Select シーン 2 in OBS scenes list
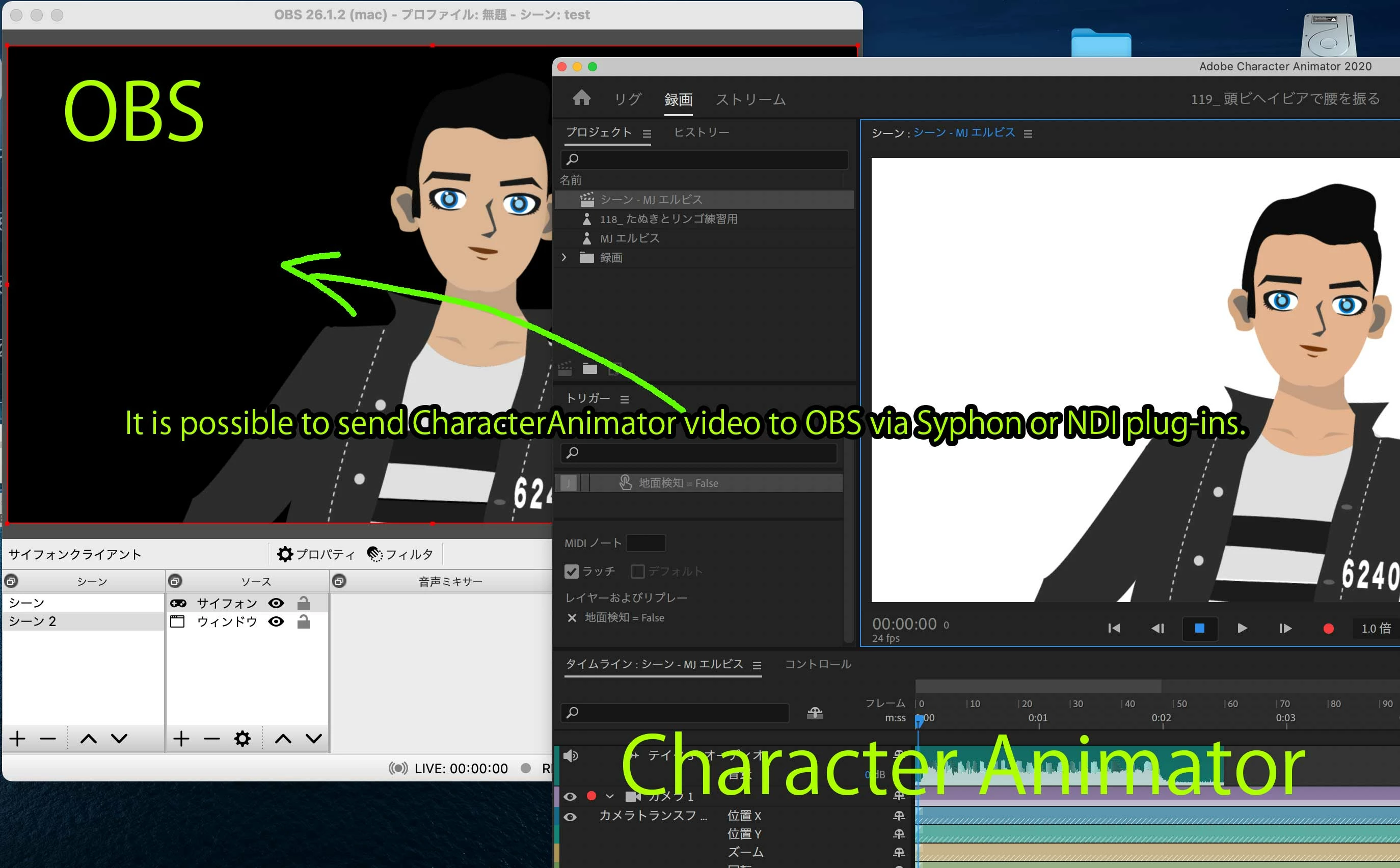The image size is (1400, 868). tap(33, 621)
